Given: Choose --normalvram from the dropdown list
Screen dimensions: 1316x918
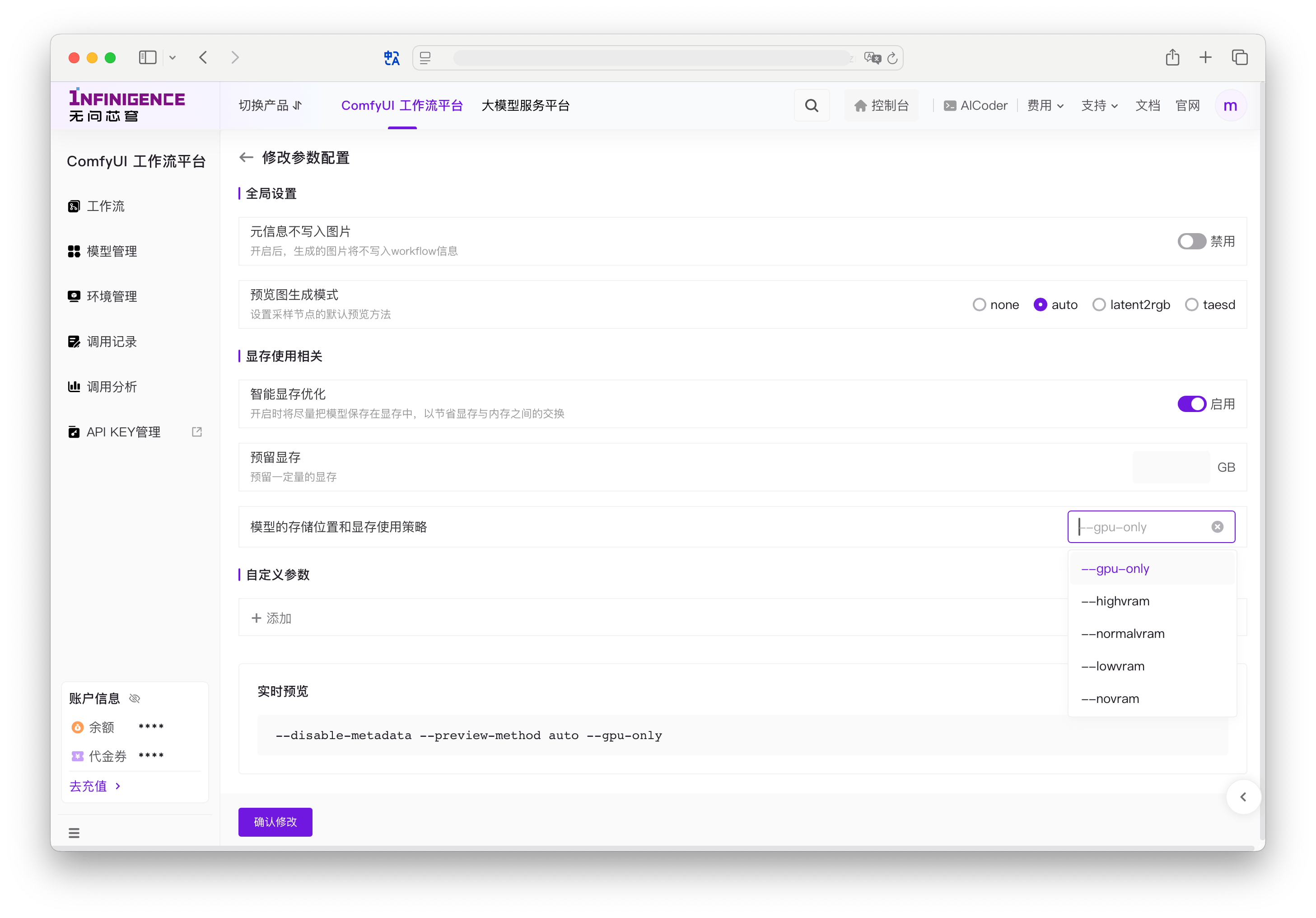Looking at the screenshot, I should pos(1152,634).
